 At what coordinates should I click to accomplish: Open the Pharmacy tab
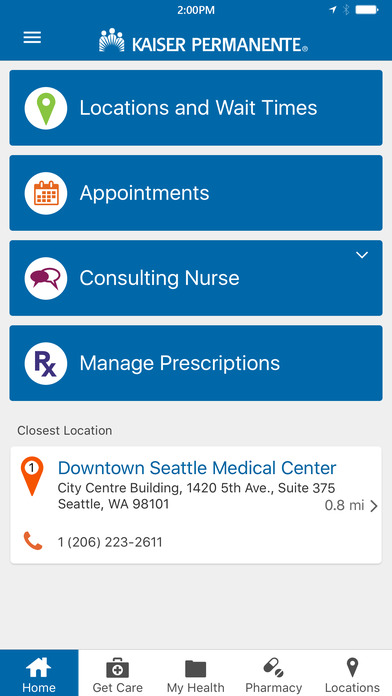pos(273,673)
